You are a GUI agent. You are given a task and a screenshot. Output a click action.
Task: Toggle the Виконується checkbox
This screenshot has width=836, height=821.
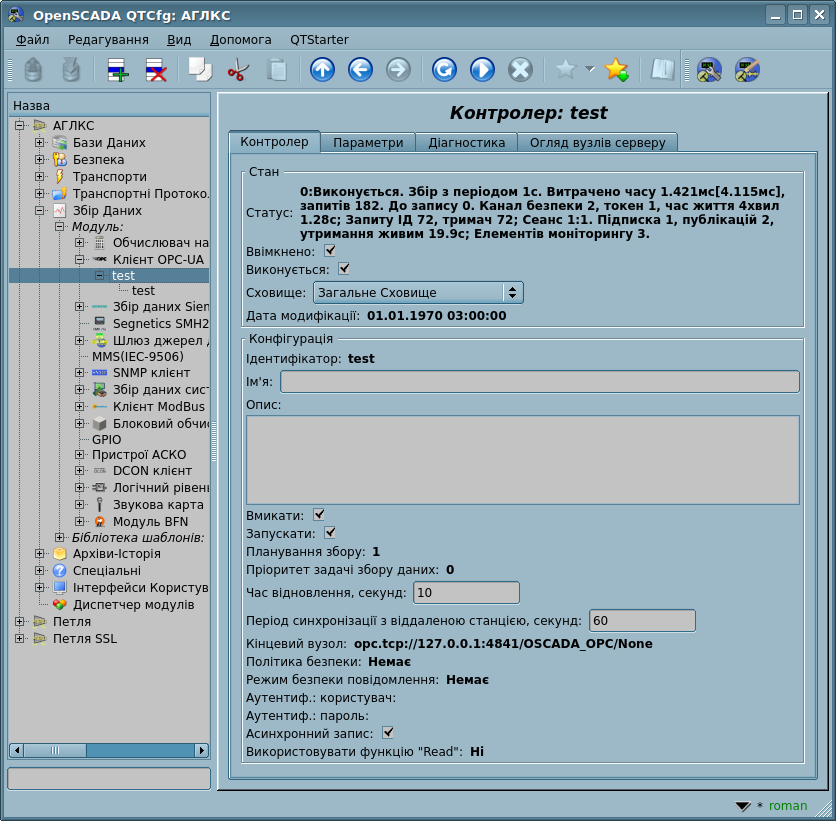pos(344,269)
